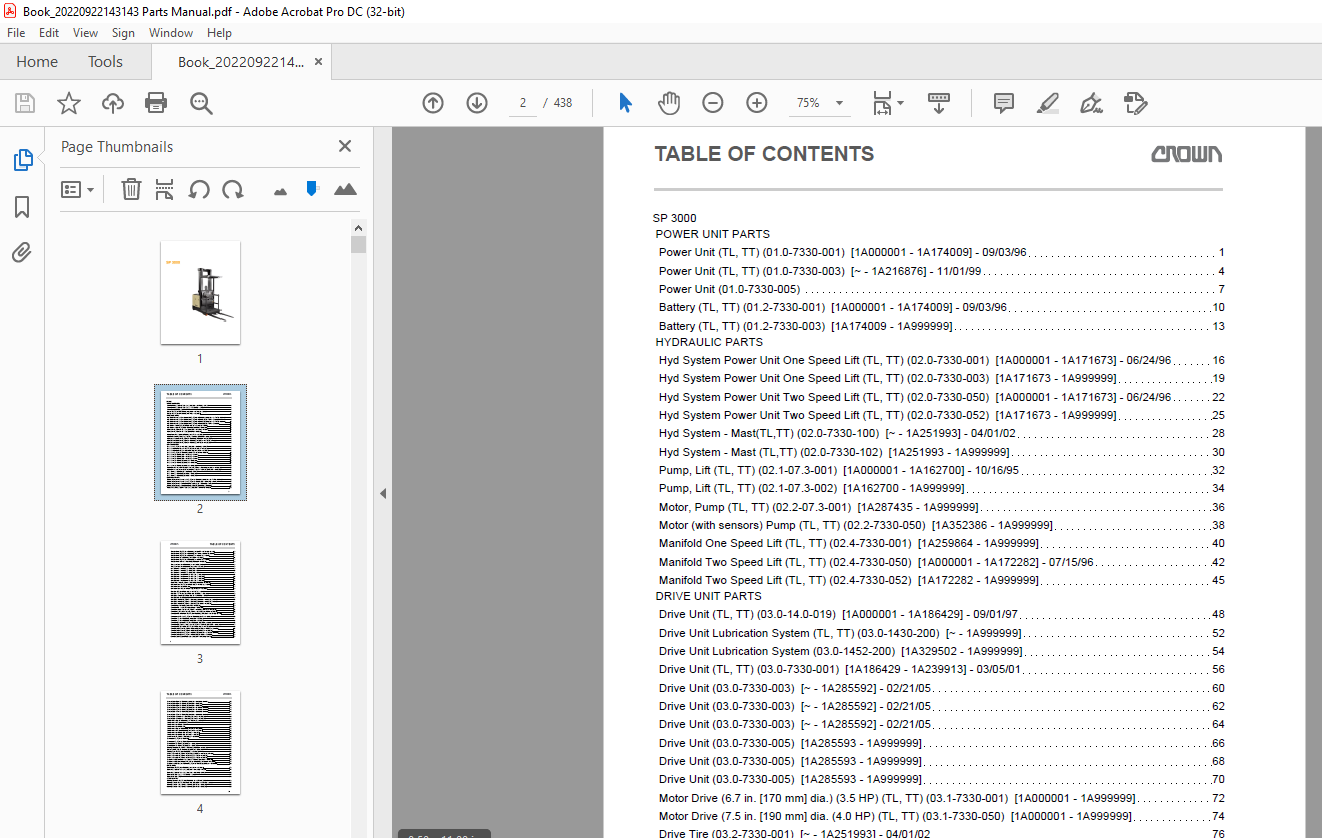Save the file with the floppy disk icon

[x=25, y=103]
